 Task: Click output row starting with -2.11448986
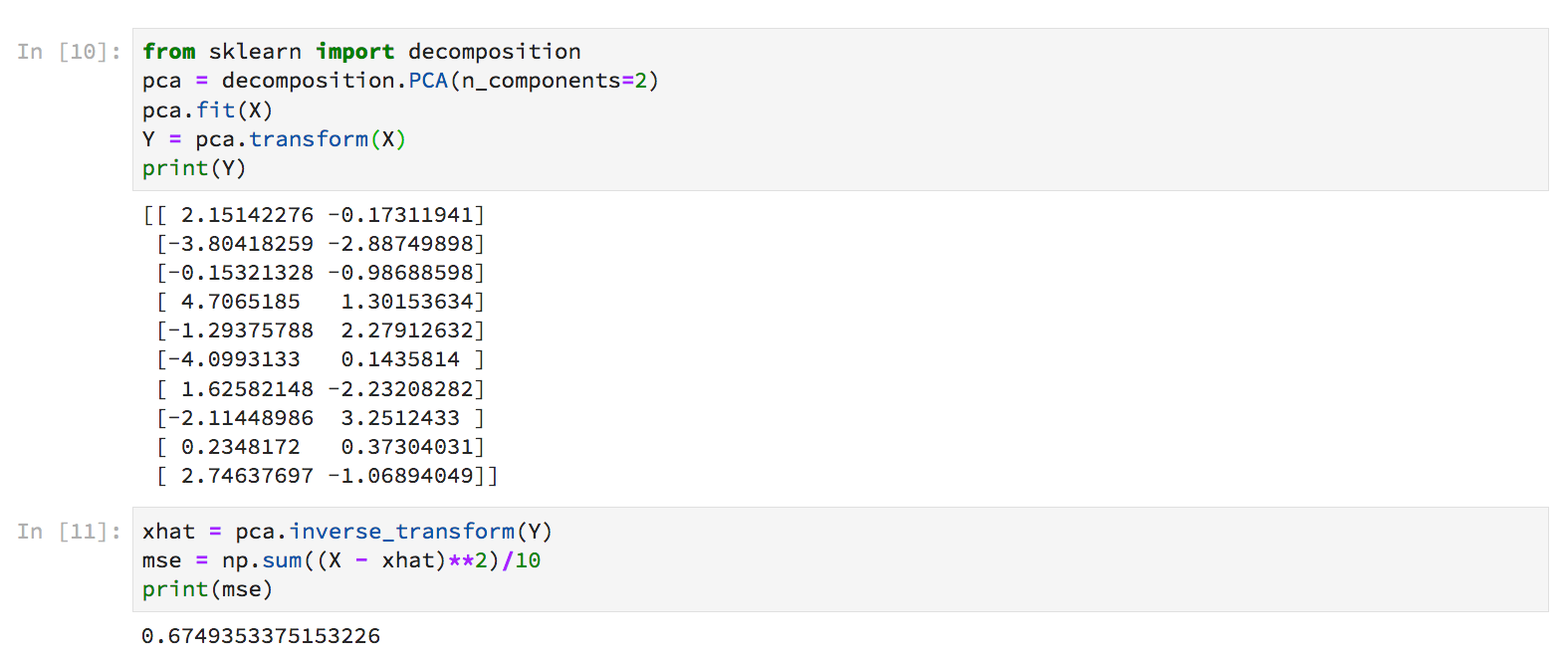coord(320,418)
